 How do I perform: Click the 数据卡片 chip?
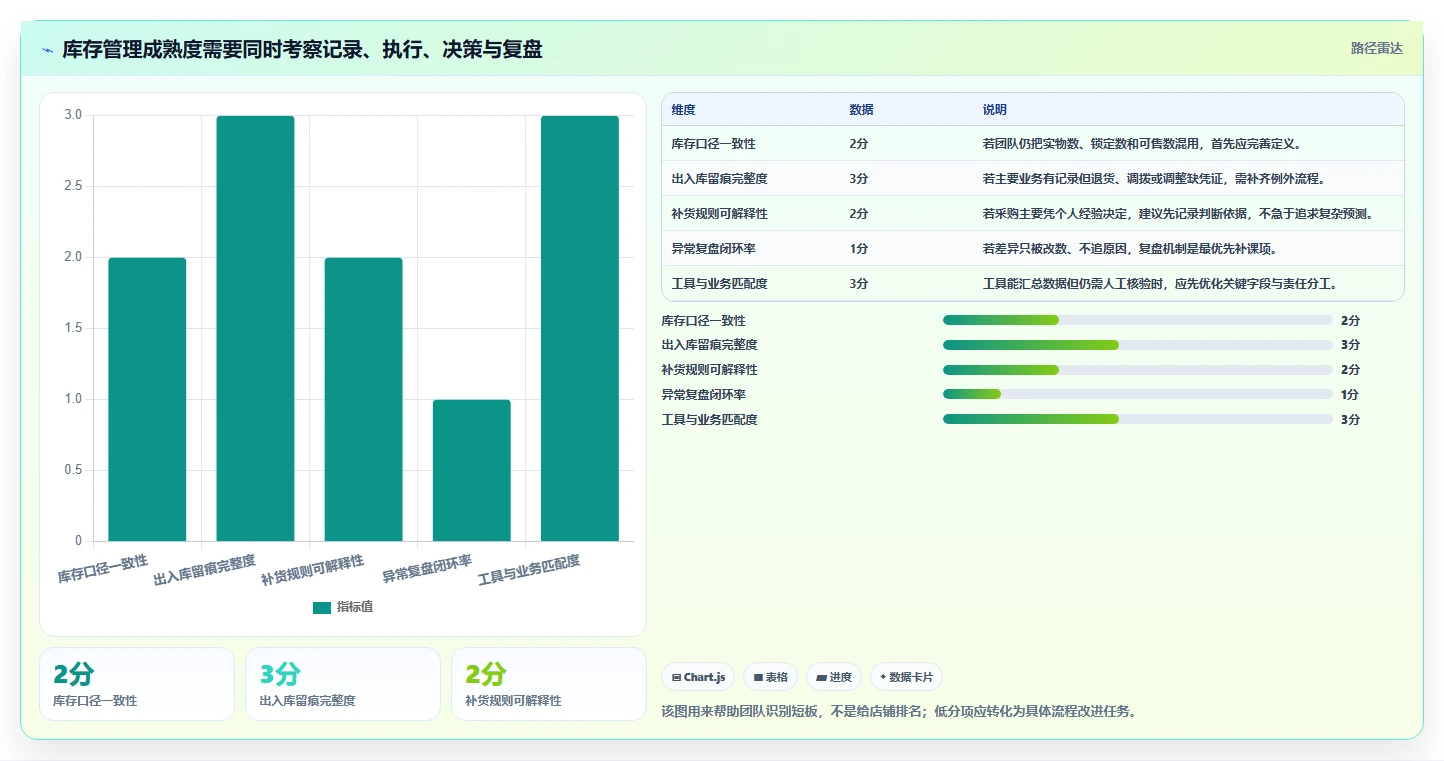pyautogui.click(x=906, y=677)
